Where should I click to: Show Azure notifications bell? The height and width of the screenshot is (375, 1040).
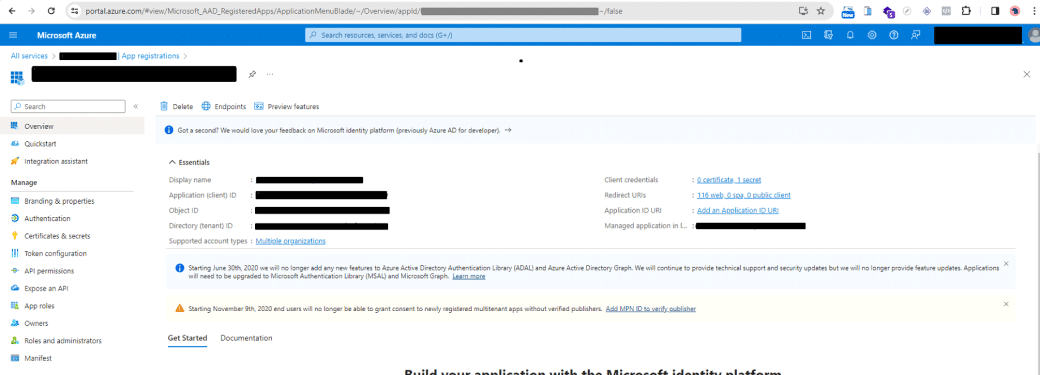[850, 35]
